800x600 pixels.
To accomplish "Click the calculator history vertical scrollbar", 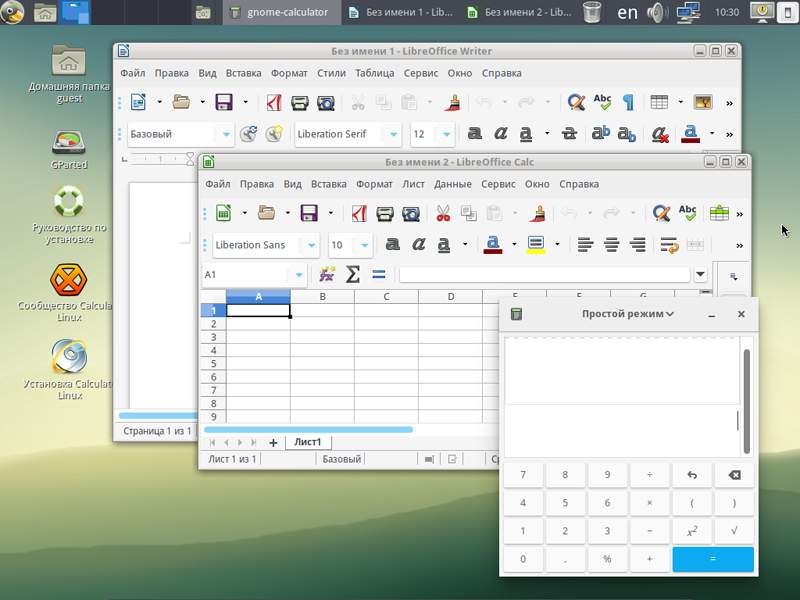I will 746,402.
